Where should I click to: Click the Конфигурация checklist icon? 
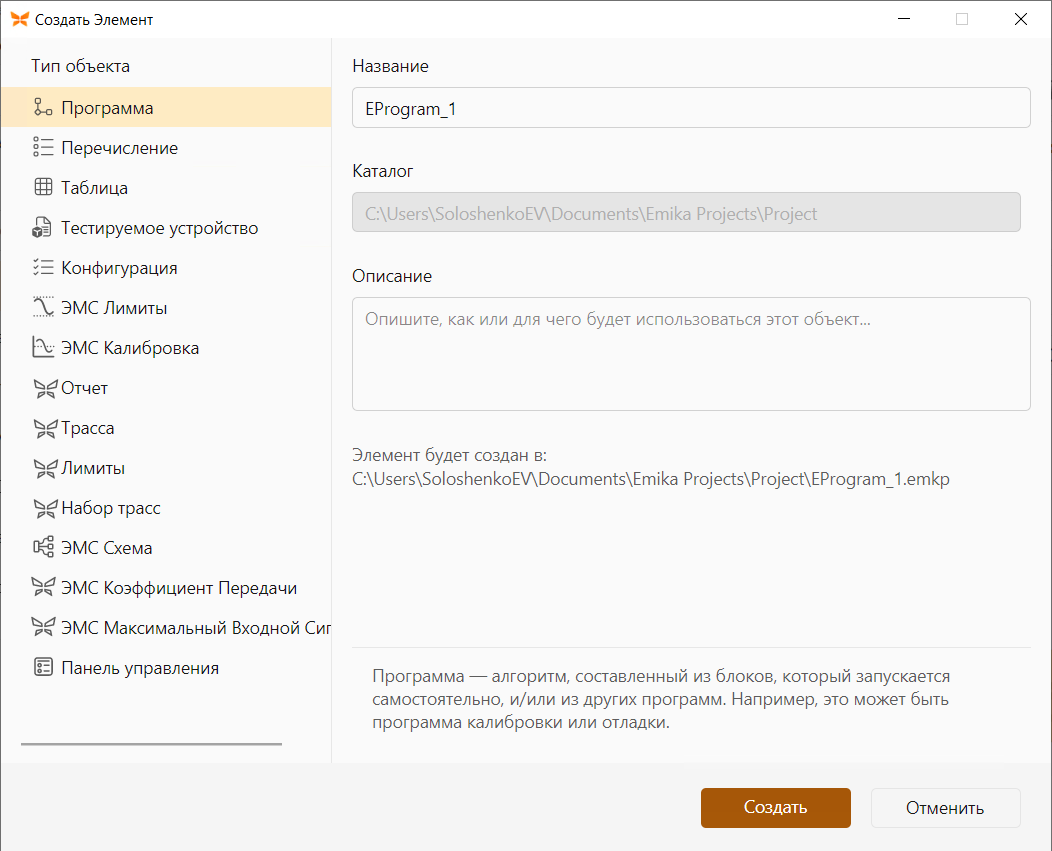(x=43, y=267)
